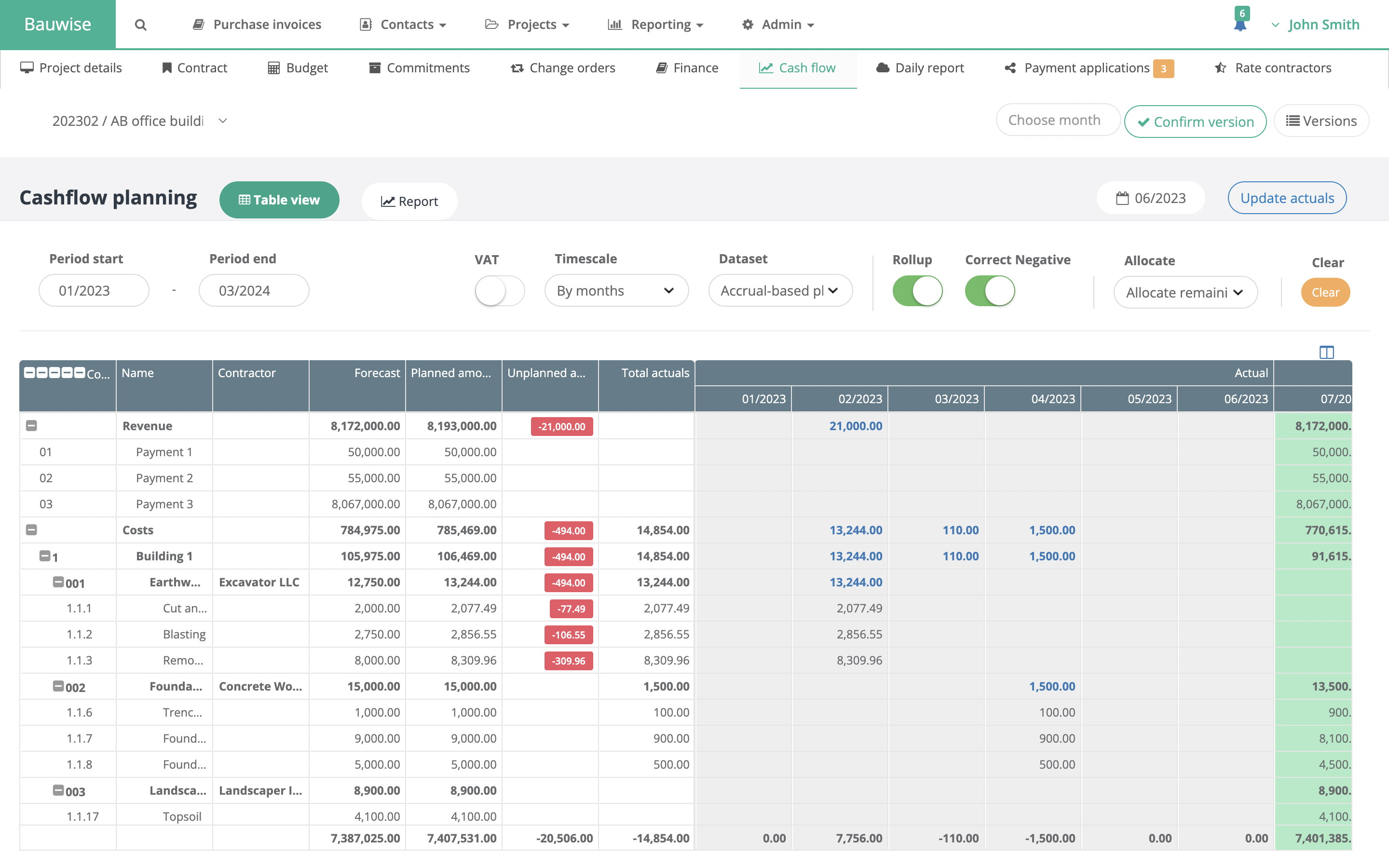Switch to the Project details tab
The width and height of the screenshot is (1389, 868).
pos(71,68)
